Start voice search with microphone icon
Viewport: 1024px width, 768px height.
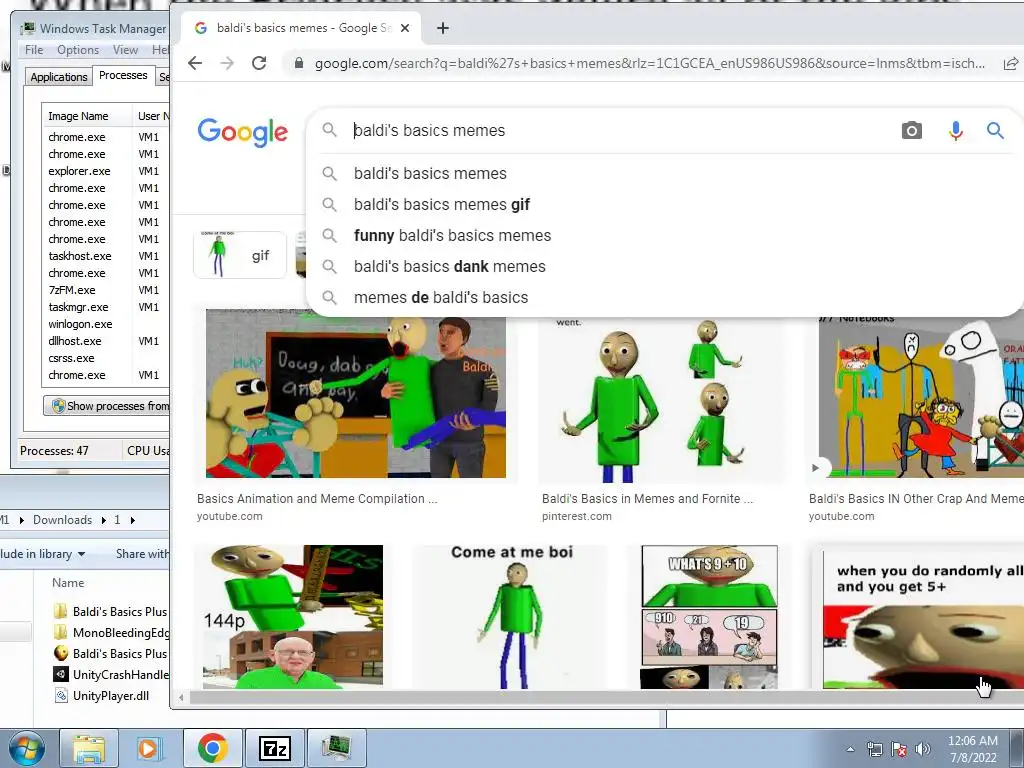tap(955, 131)
